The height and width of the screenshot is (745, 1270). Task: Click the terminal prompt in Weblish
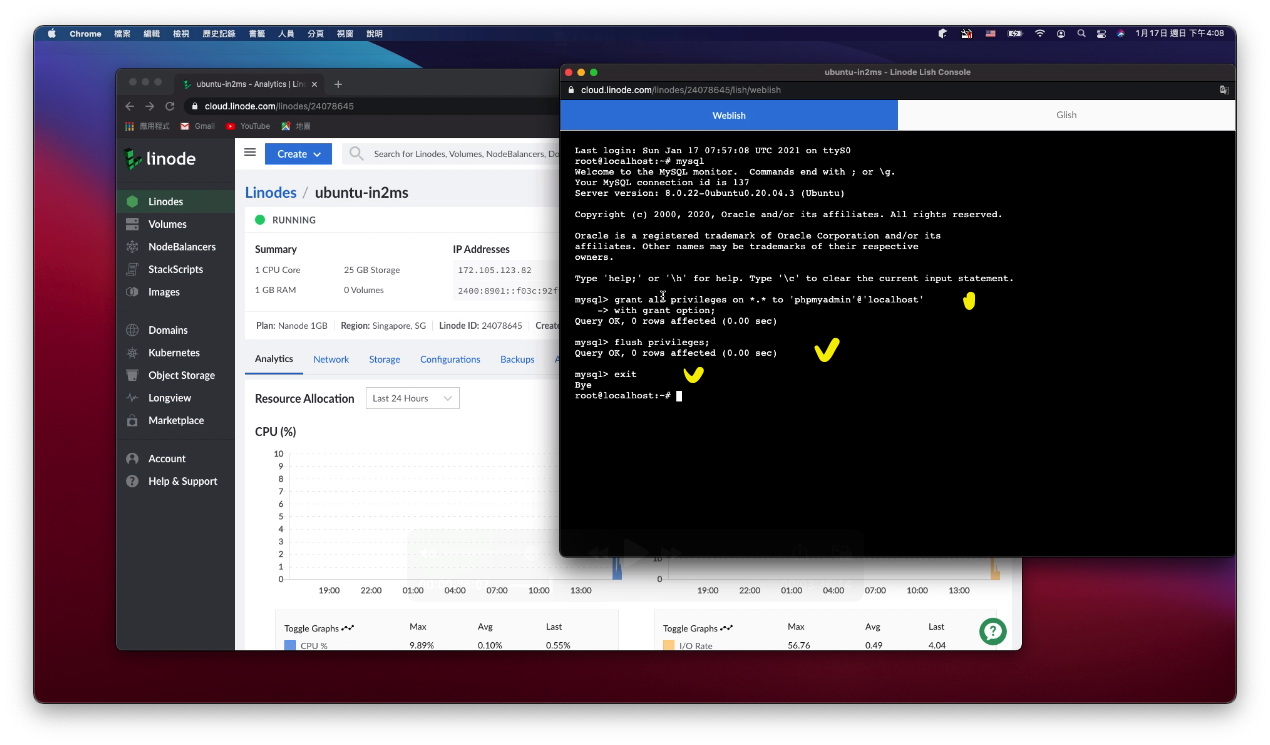[x=627, y=396]
